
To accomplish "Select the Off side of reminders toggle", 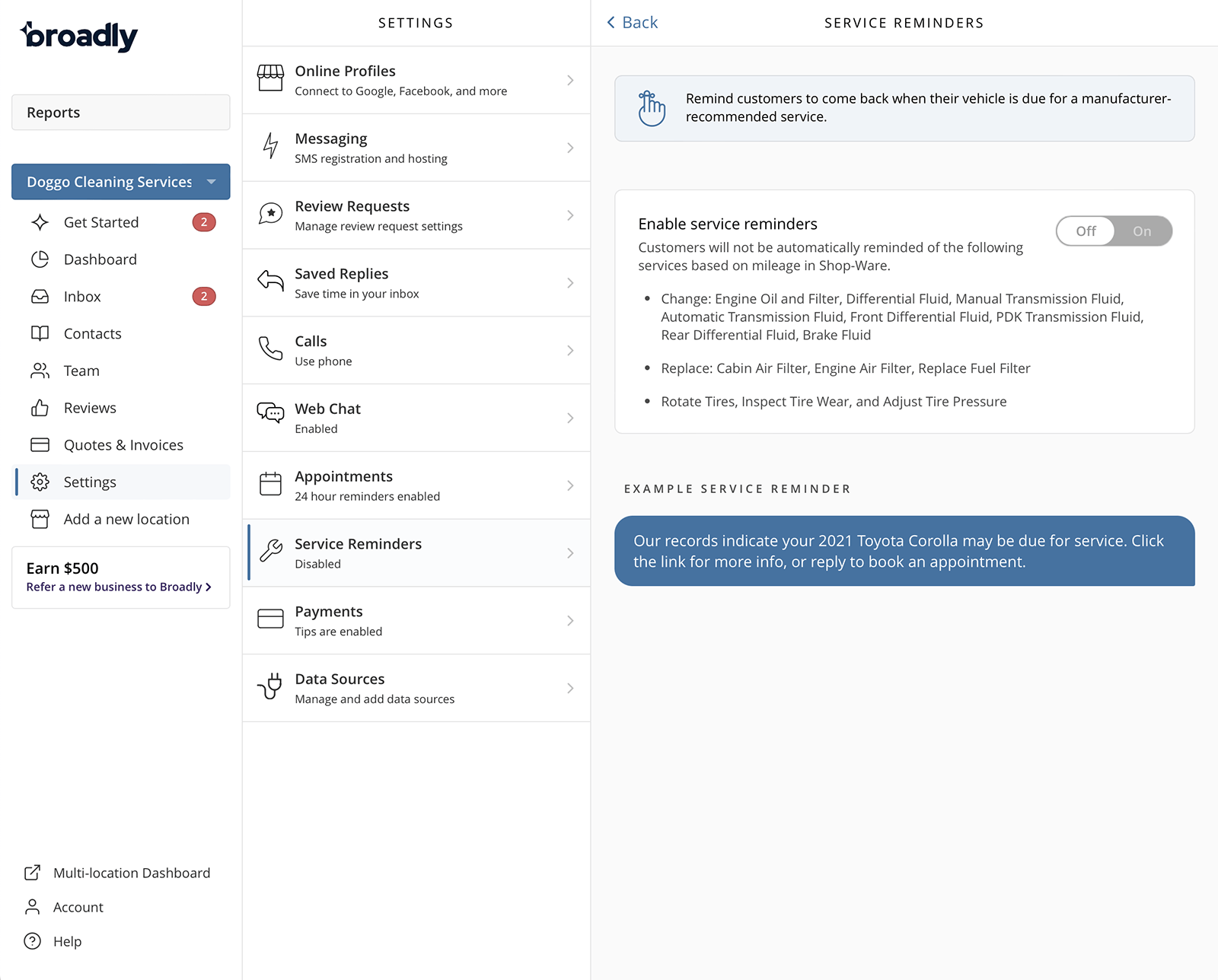I will coord(1086,231).
